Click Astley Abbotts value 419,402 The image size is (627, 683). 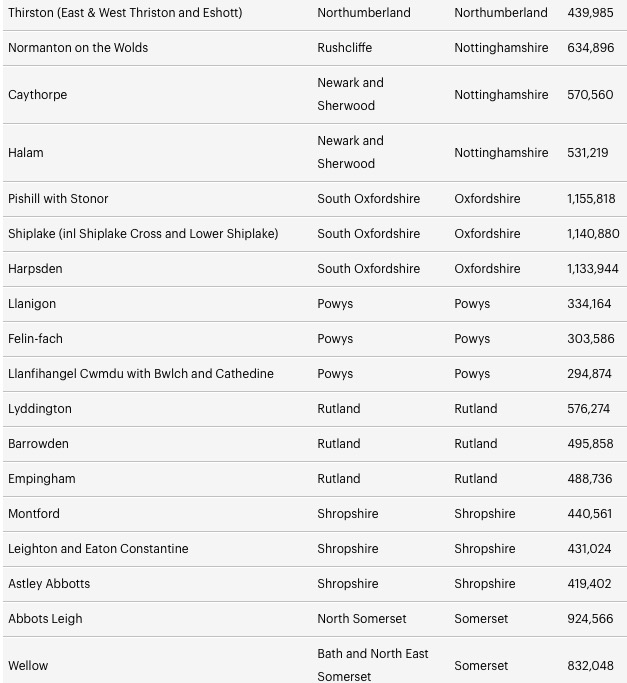point(589,584)
